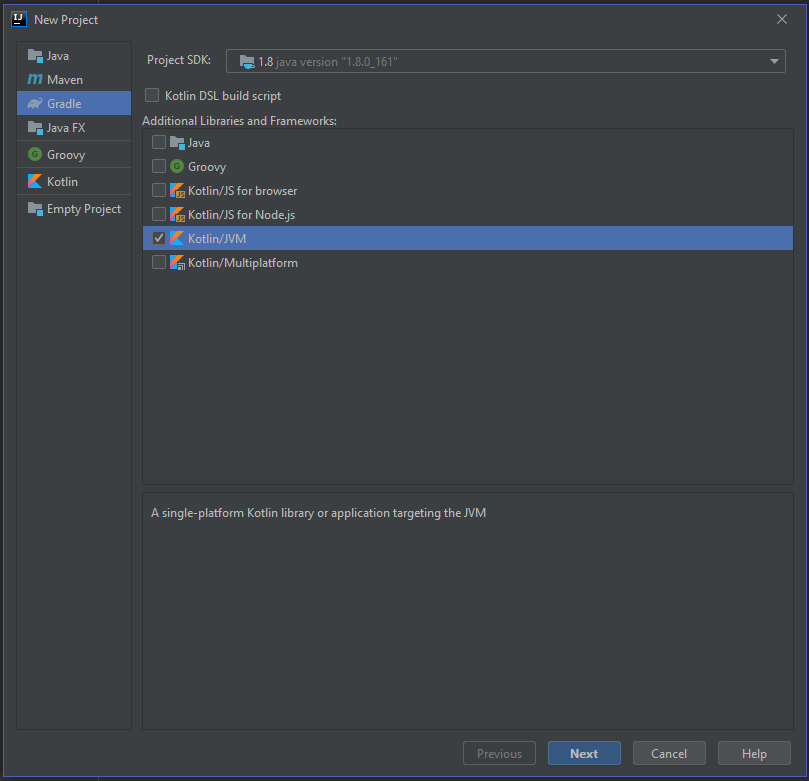Click the Kotlin/Multiplatform icon
The width and height of the screenshot is (809, 781).
(x=177, y=262)
